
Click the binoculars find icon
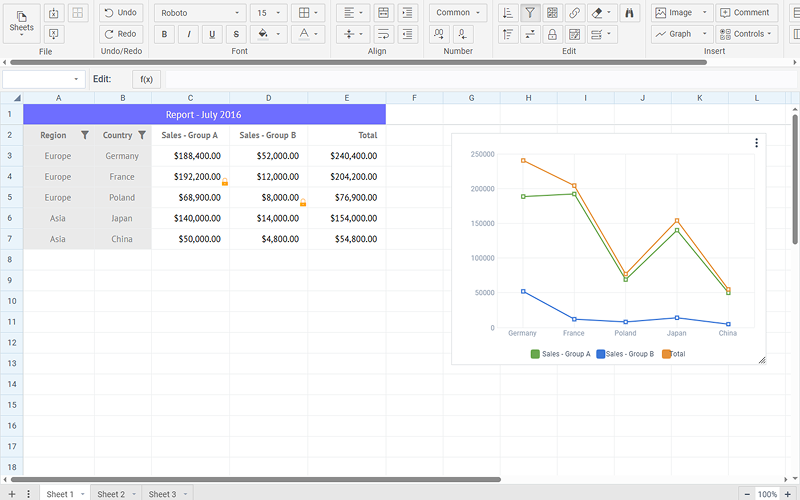point(630,13)
